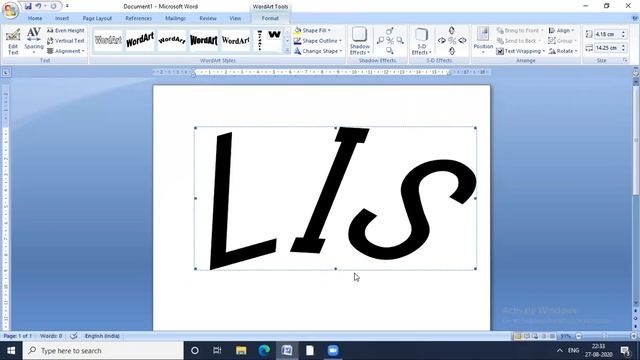Go to the Mailings tab
The height and width of the screenshot is (360, 640).
pos(175,18)
